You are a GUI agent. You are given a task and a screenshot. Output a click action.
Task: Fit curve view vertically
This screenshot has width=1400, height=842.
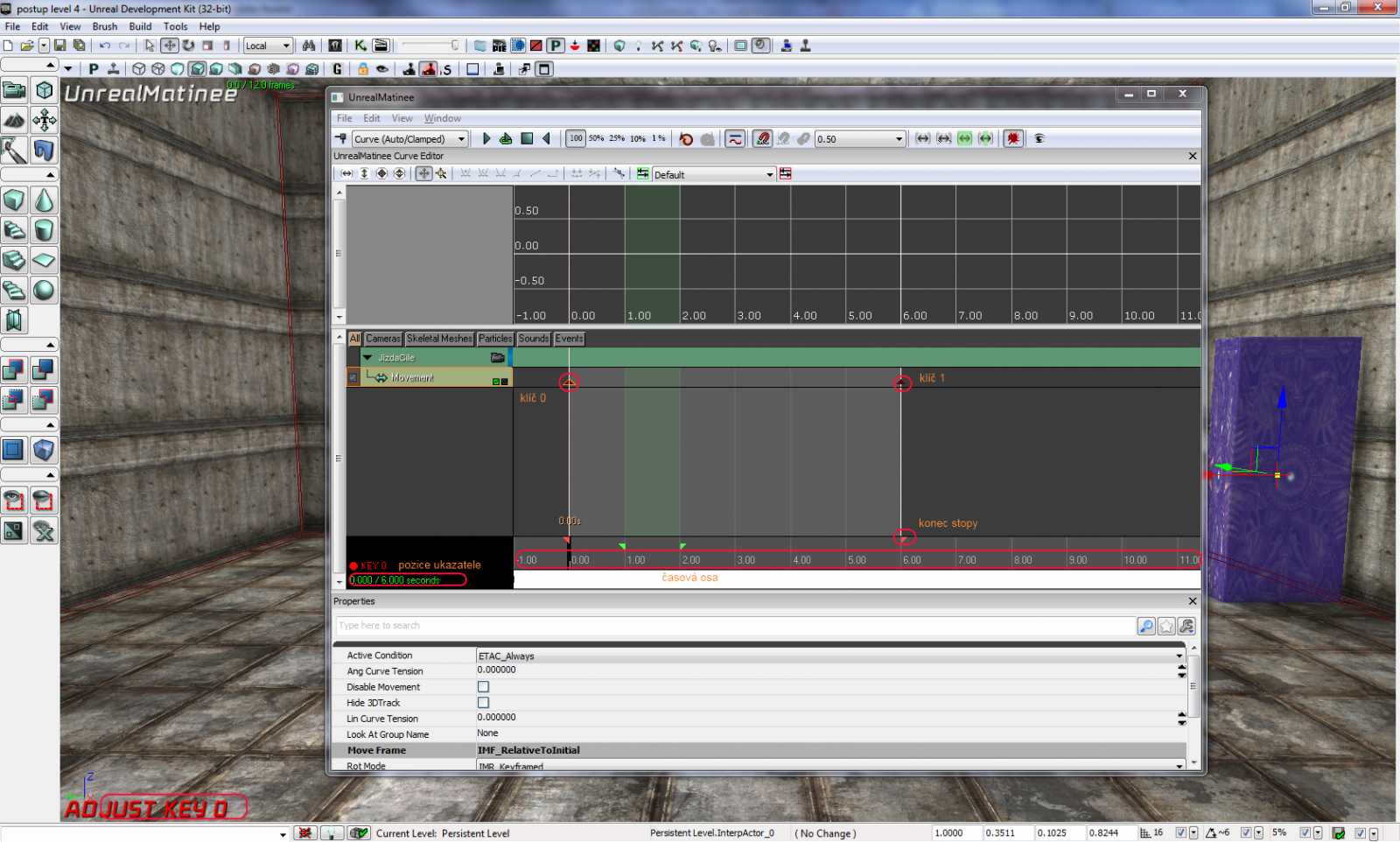[x=364, y=173]
